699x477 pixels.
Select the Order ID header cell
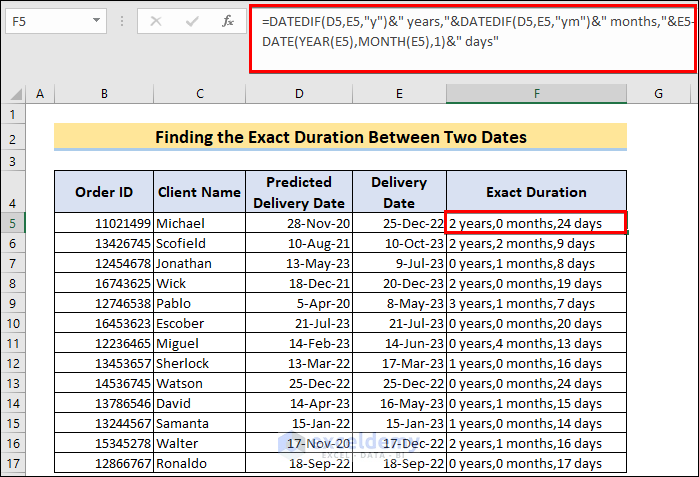pyautogui.click(x=104, y=192)
